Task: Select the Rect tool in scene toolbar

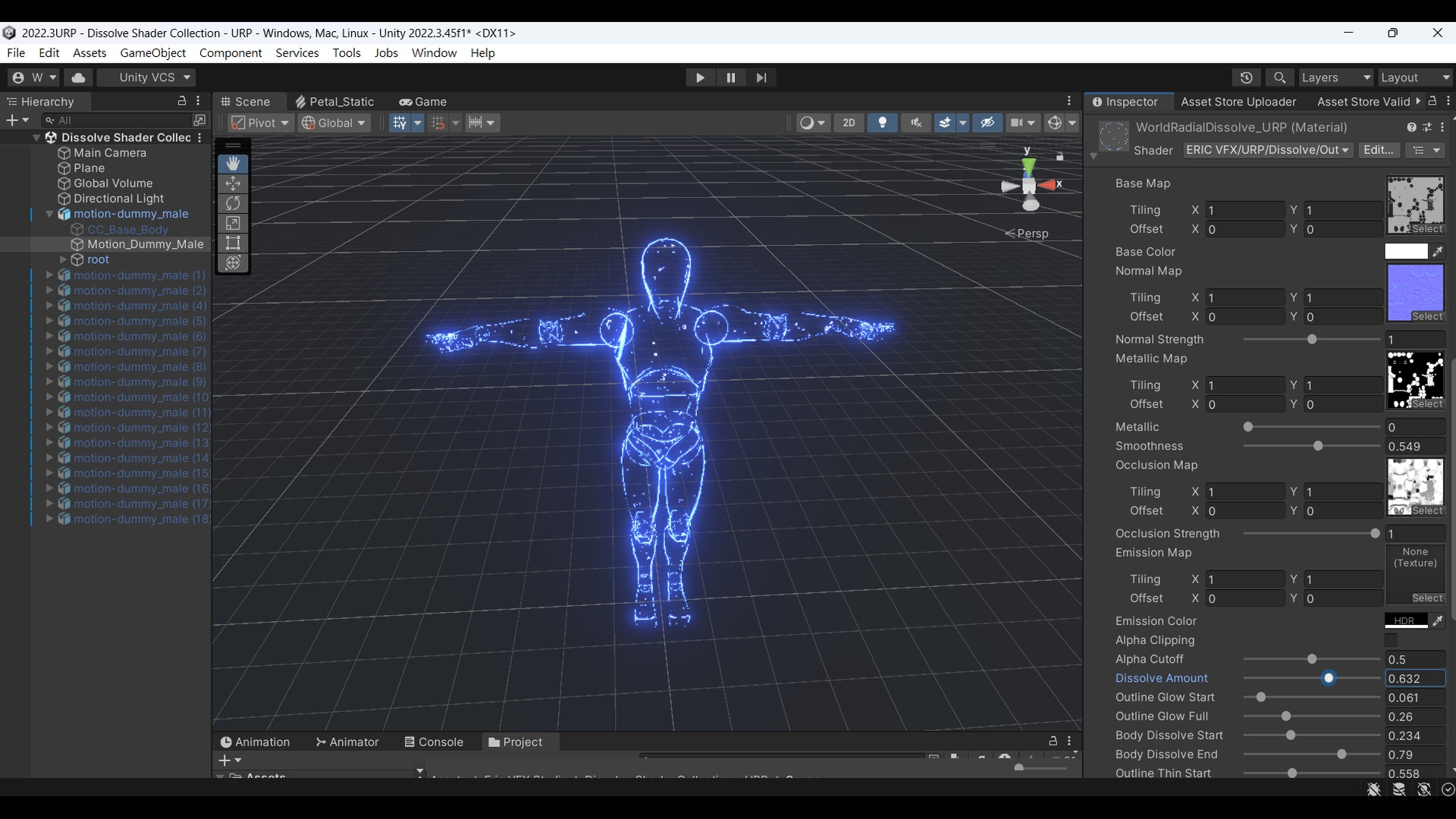Action: point(233,243)
